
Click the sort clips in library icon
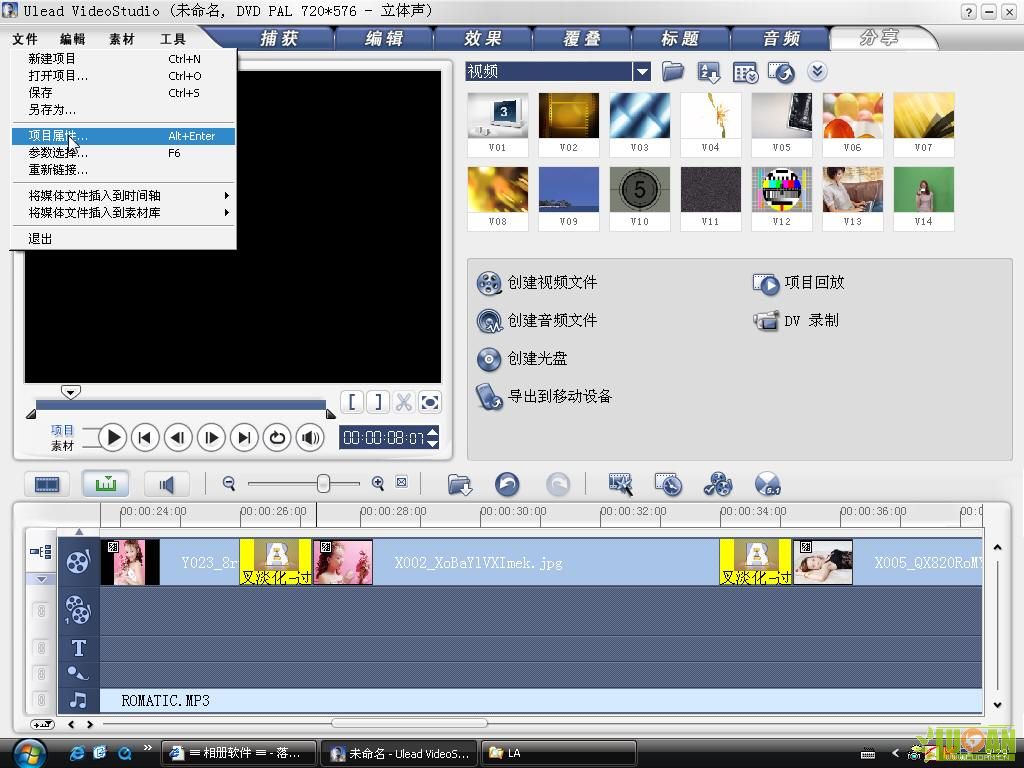(709, 72)
